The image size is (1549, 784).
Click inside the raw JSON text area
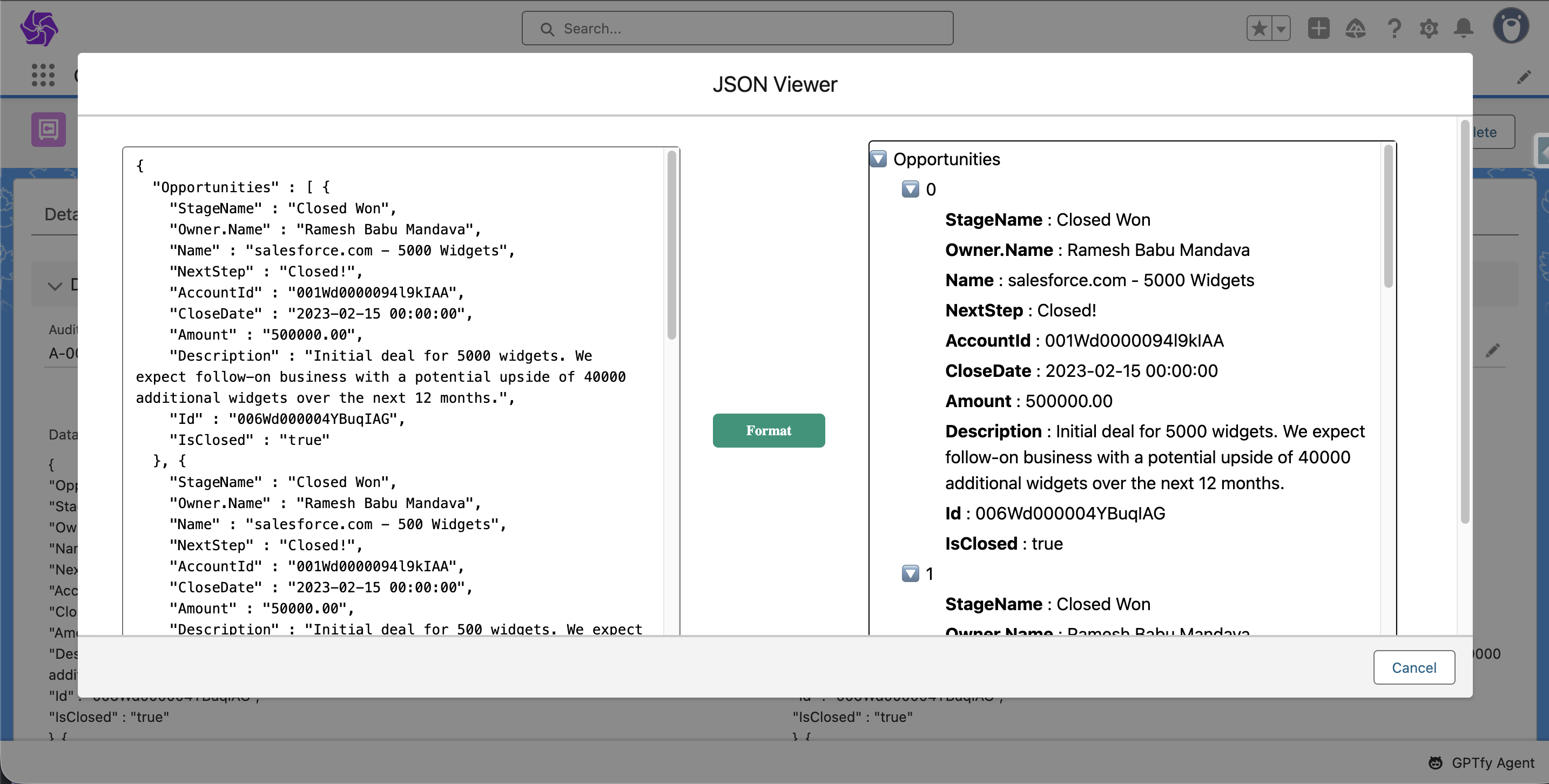click(x=397, y=391)
